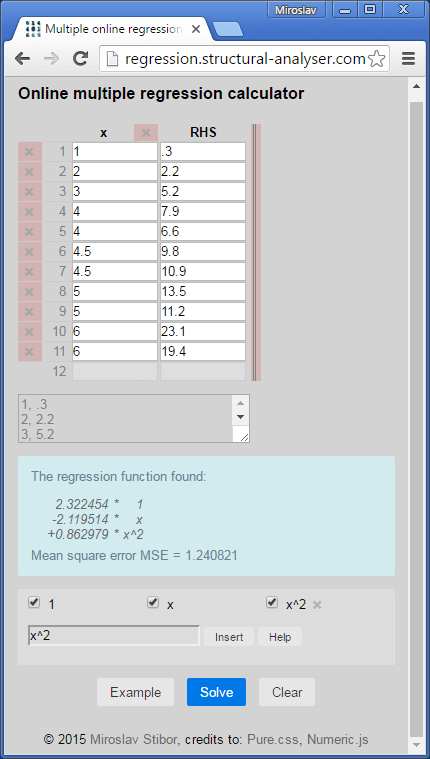The width and height of the screenshot is (430, 759).
Task: Delete row 11 via the X icon
Action: [x=30, y=352]
